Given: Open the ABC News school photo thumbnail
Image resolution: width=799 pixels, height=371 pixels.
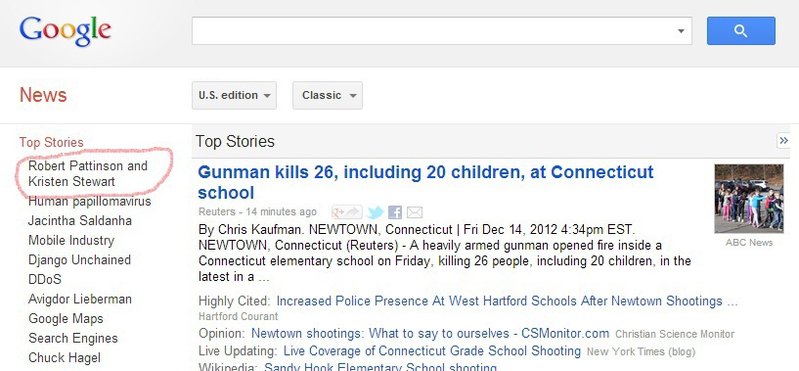Looking at the screenshot, I should tap(749, 198).
